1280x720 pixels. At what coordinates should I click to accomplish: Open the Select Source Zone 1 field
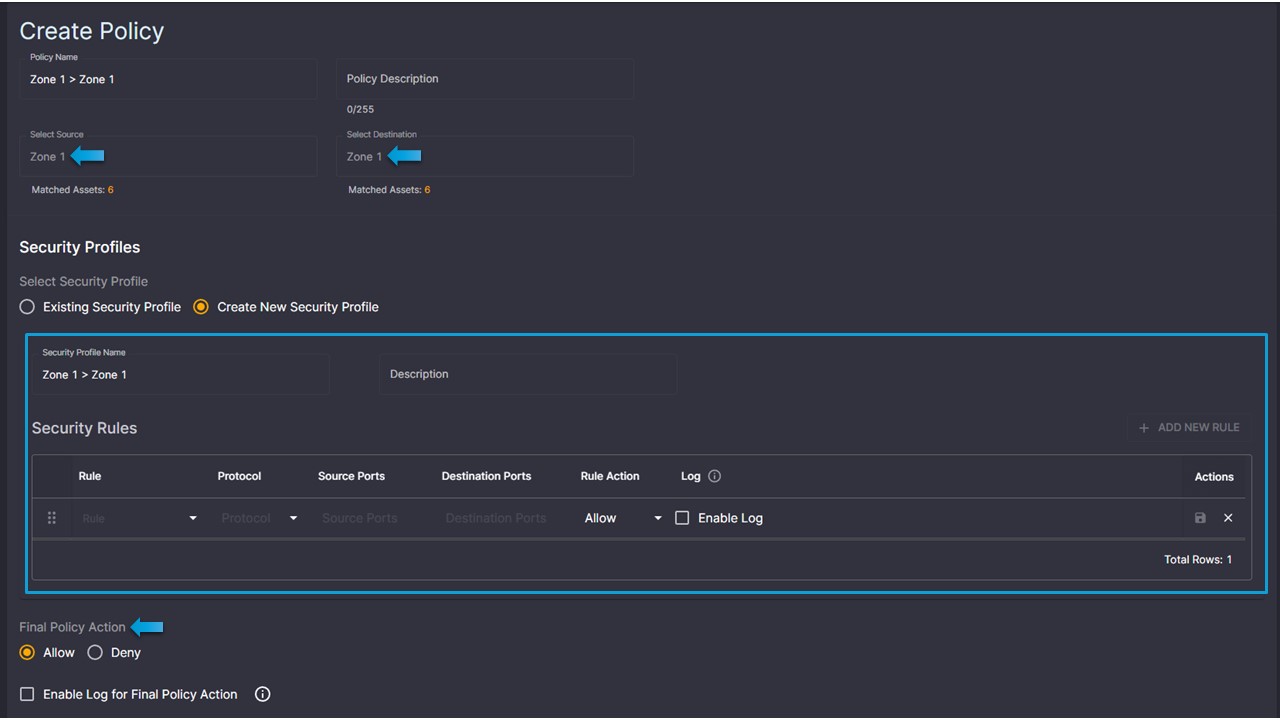[x=168, y=156]
